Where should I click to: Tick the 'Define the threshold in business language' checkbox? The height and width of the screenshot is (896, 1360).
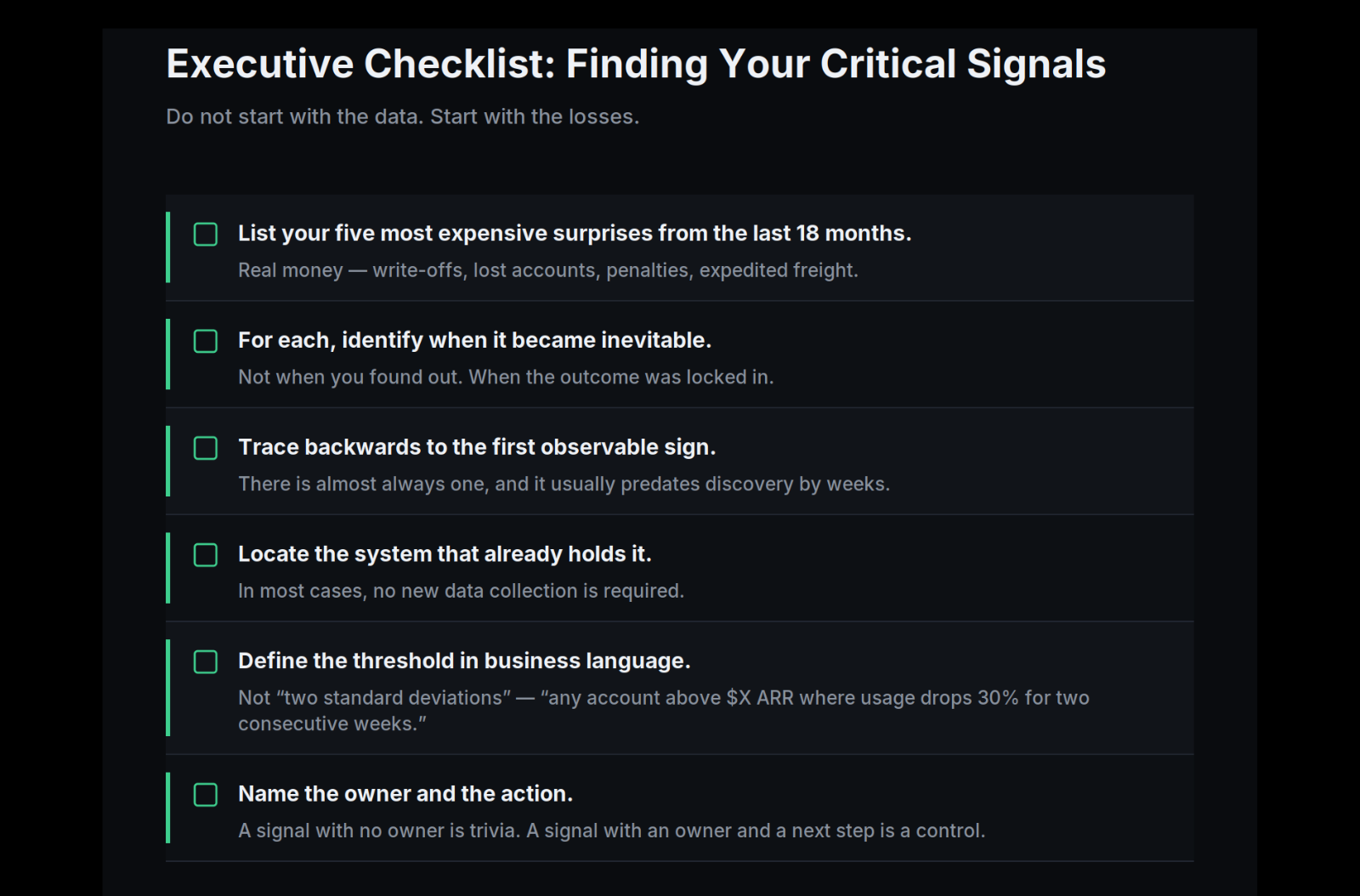[x=206, y=661]
